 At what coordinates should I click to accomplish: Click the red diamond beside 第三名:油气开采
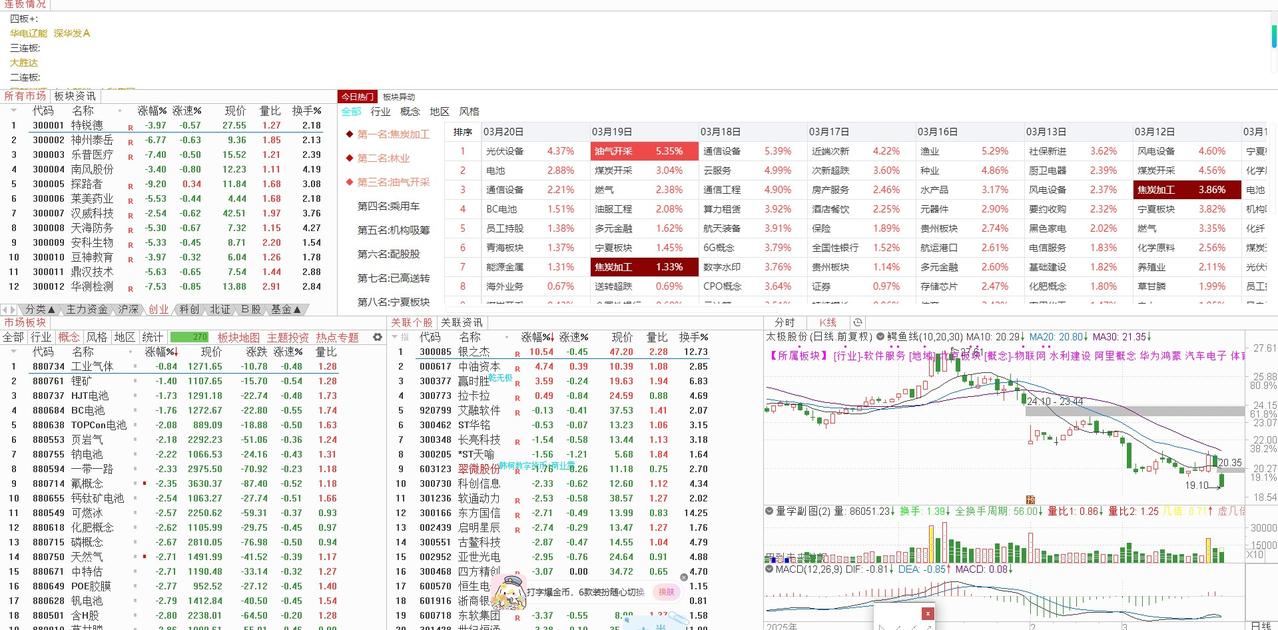click(x=349, y=181)
